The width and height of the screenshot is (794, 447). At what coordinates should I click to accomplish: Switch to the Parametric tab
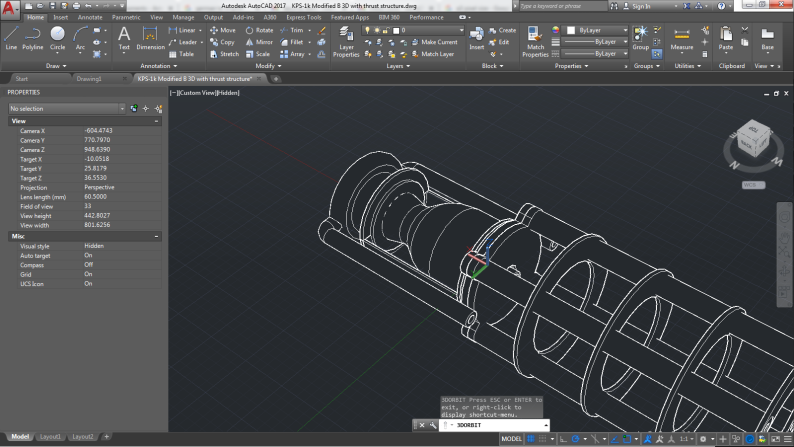click(x=126, y=17)
